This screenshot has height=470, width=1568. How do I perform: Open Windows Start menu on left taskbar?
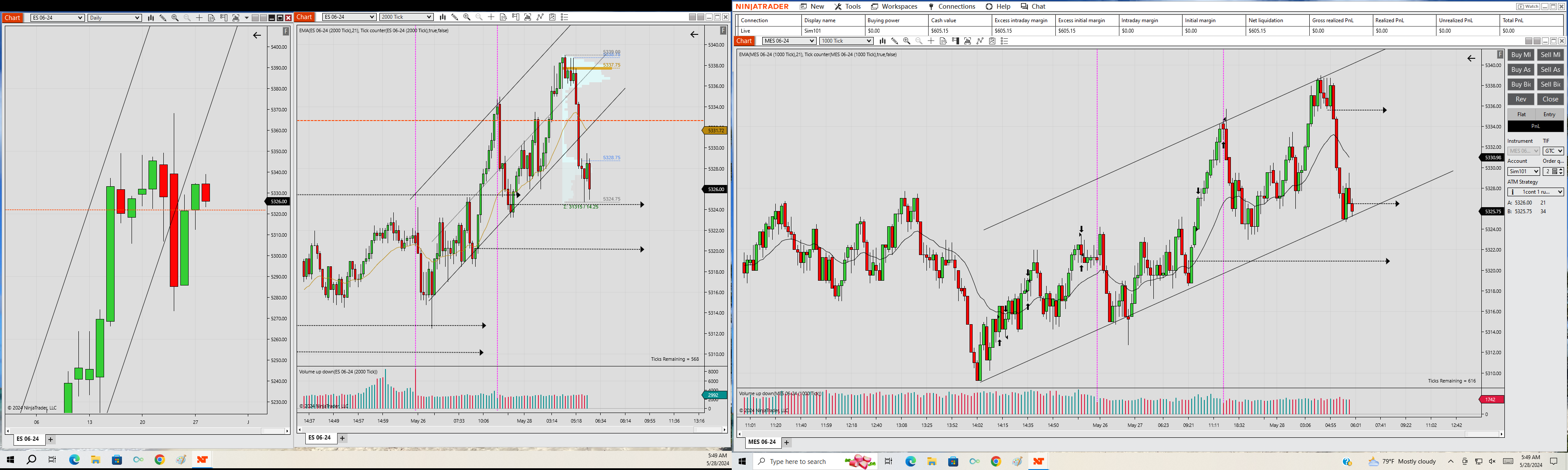tap(10, 460)
